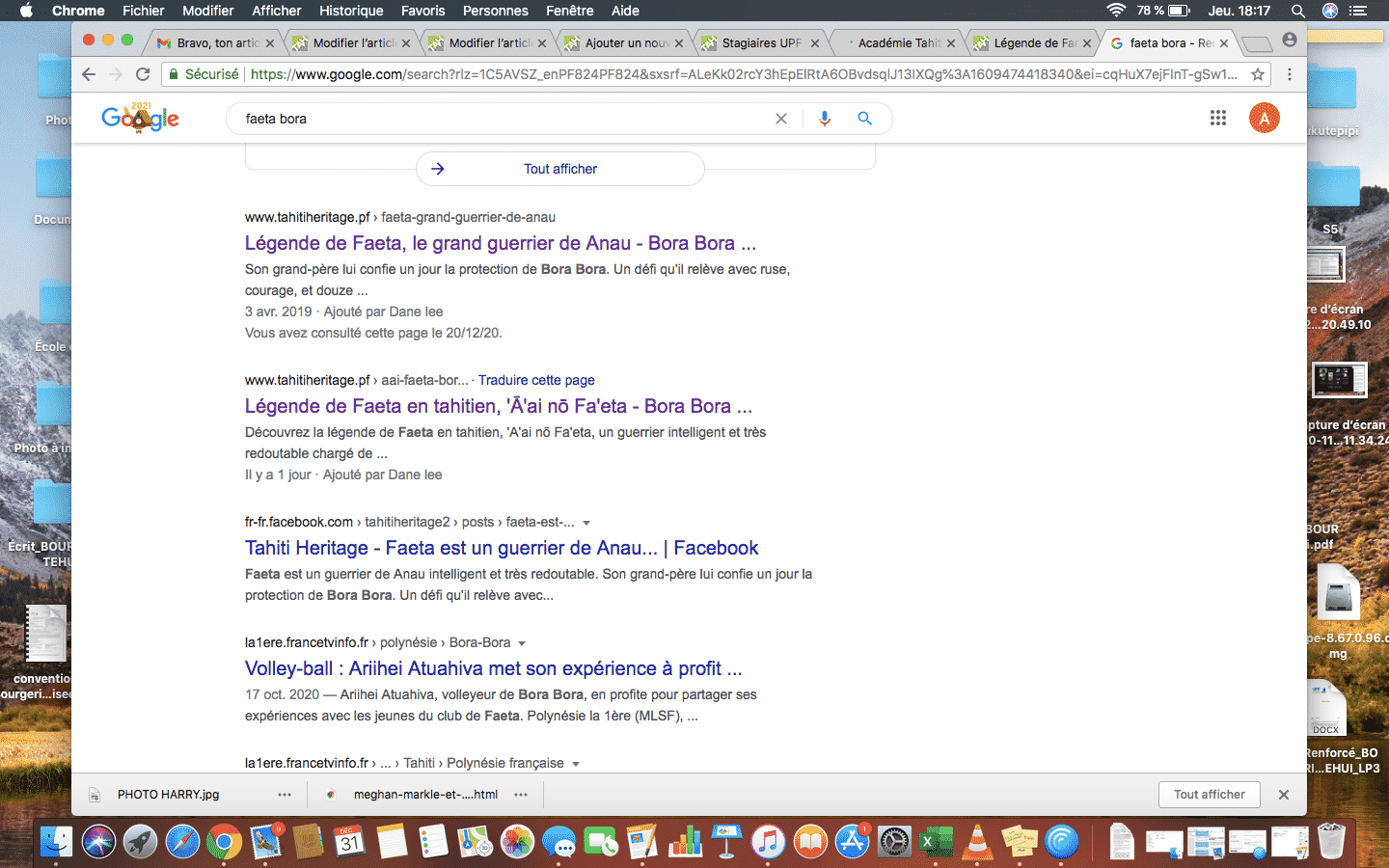Bookmark this page with the star icon
The image size is (1389, 868).
tap(1258, 74)
